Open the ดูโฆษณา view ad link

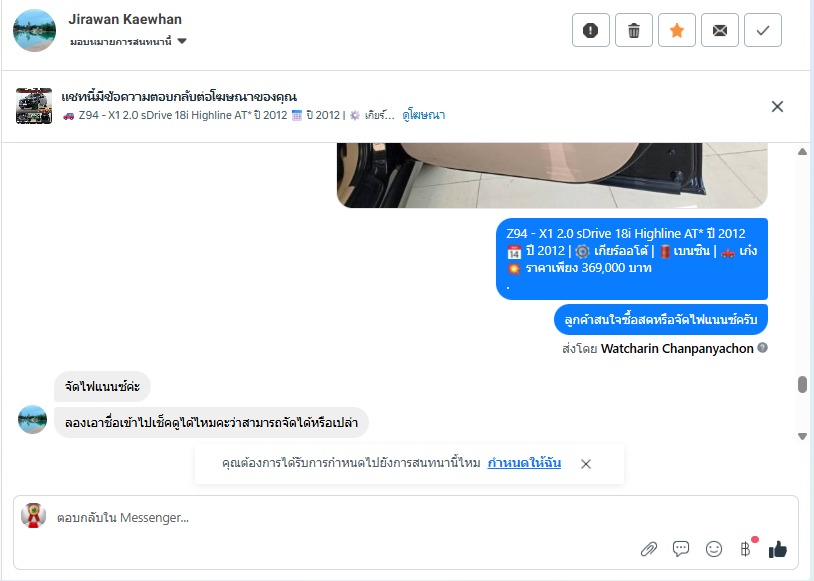coord(424,115)
